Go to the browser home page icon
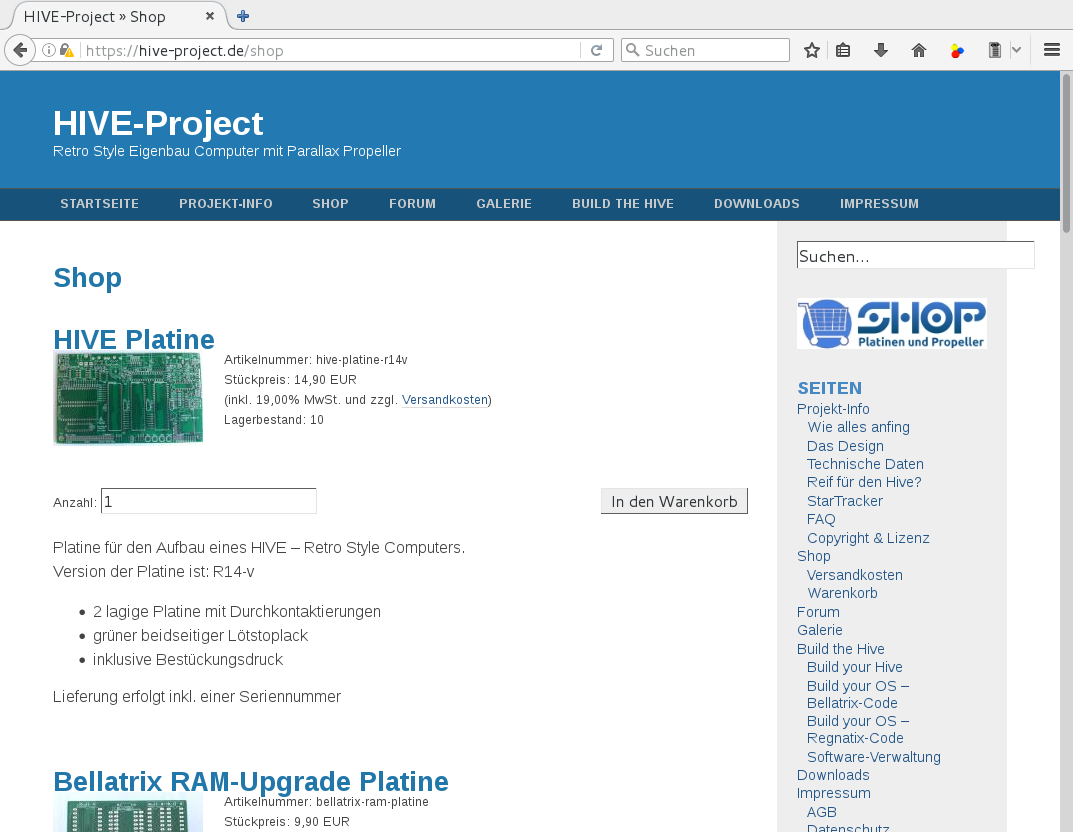The image size is (1073, 832). 919,50
